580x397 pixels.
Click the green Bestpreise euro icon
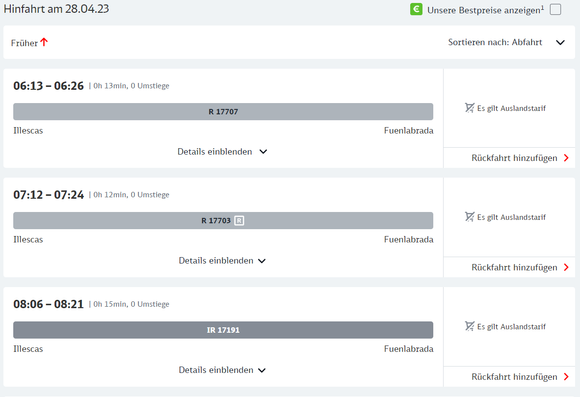(x=416, y=9)
